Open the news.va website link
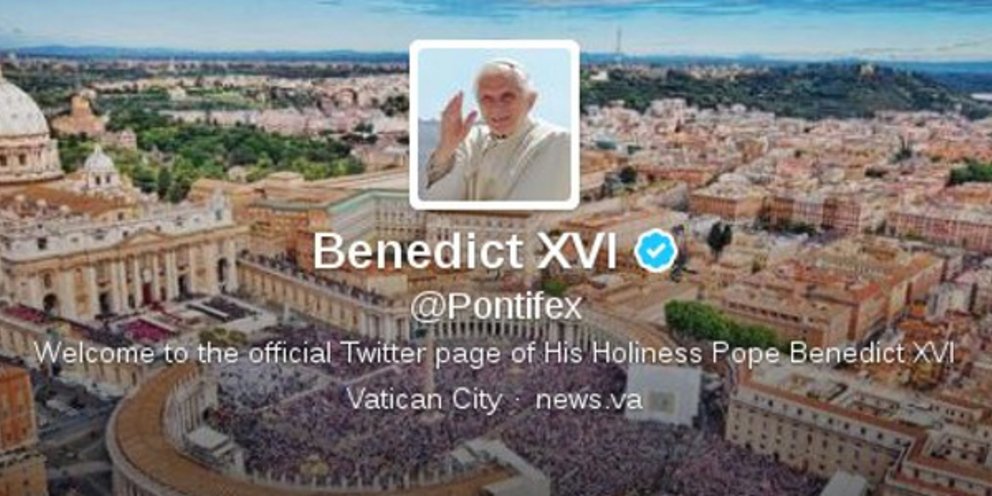 tap(589, 399)
